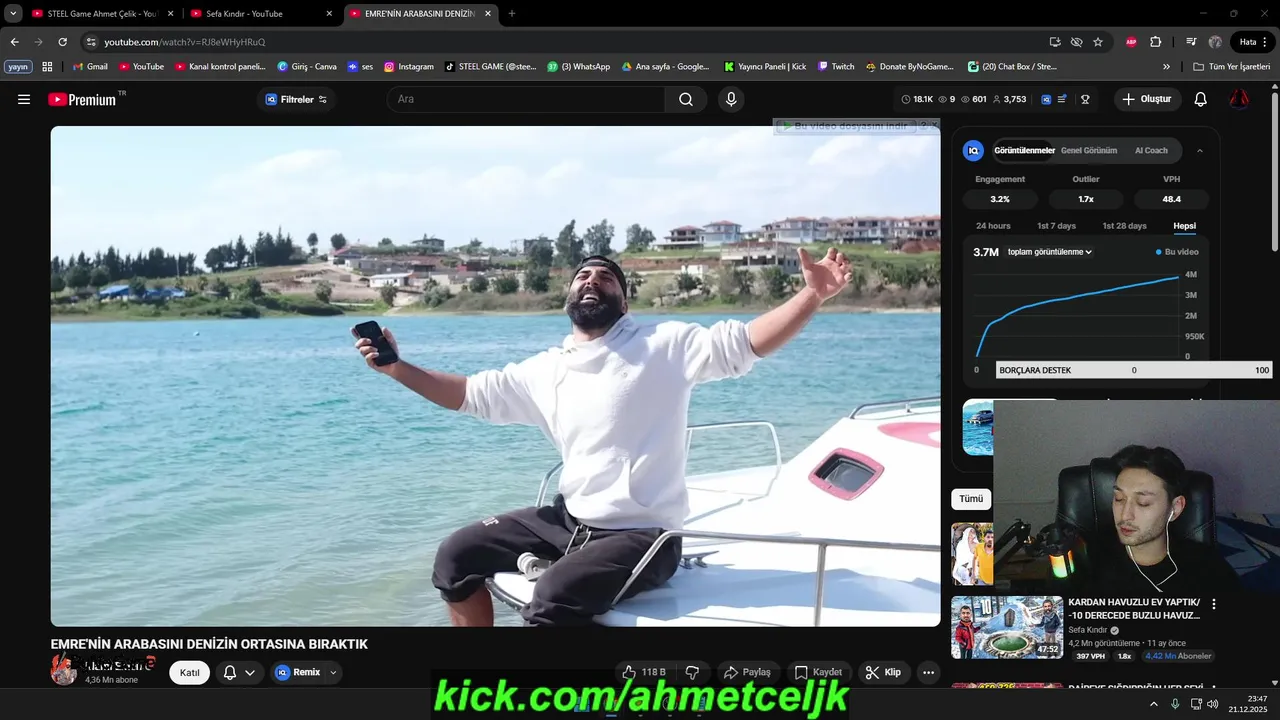Open the tab search dropdown arrow
Image resolution: width=1280 pixels, height=720 pixels.
[x=13, y=14]
